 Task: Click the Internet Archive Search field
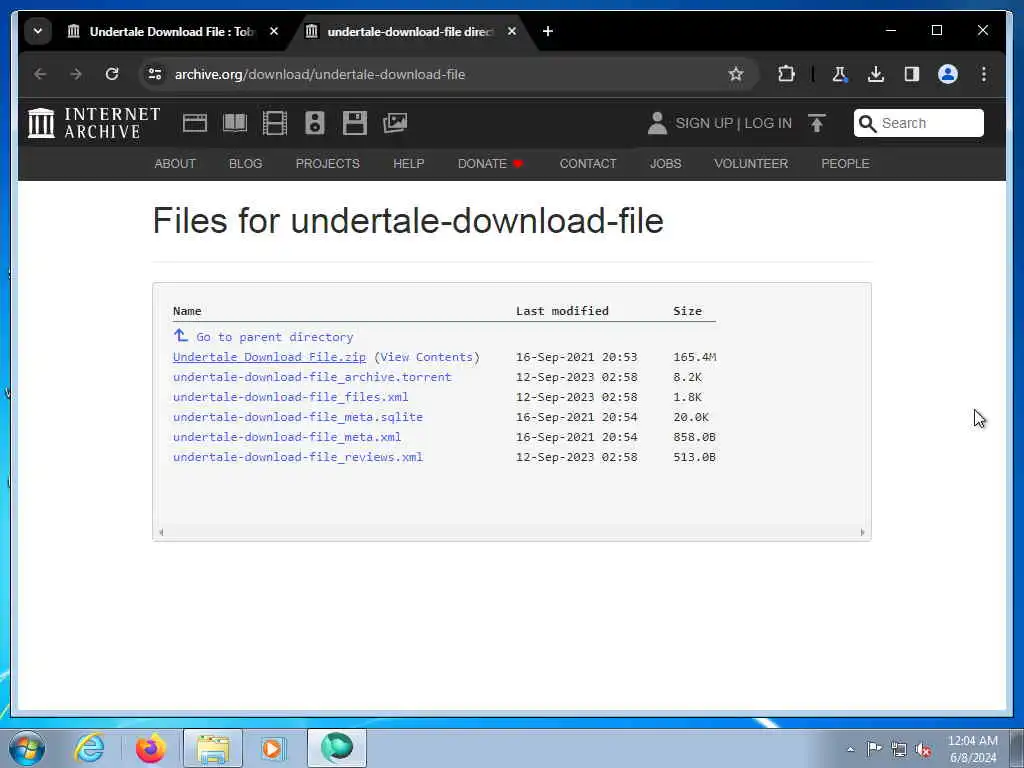pyautogui.click(x=919, y=123)
